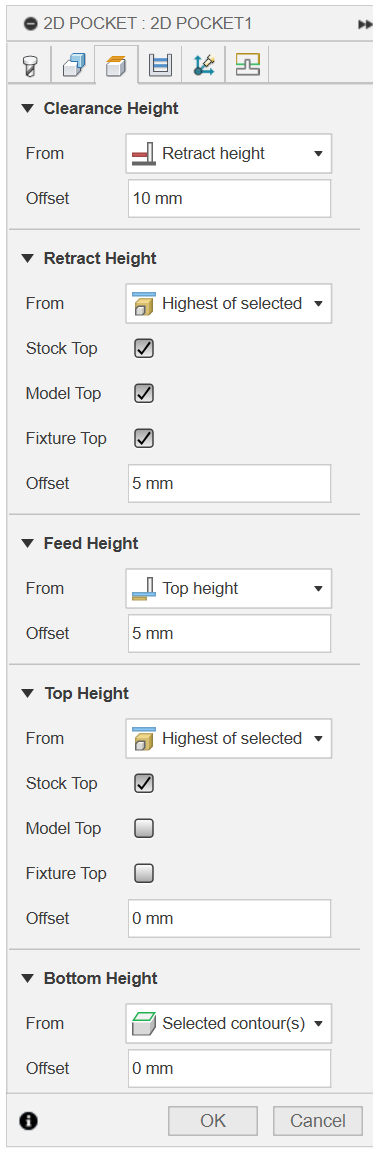The image size is (373, 1150).
Task: Open Bottom Height Selected contour(s) dropdown
Action: pyautogui.click(x=229, y=1023)
